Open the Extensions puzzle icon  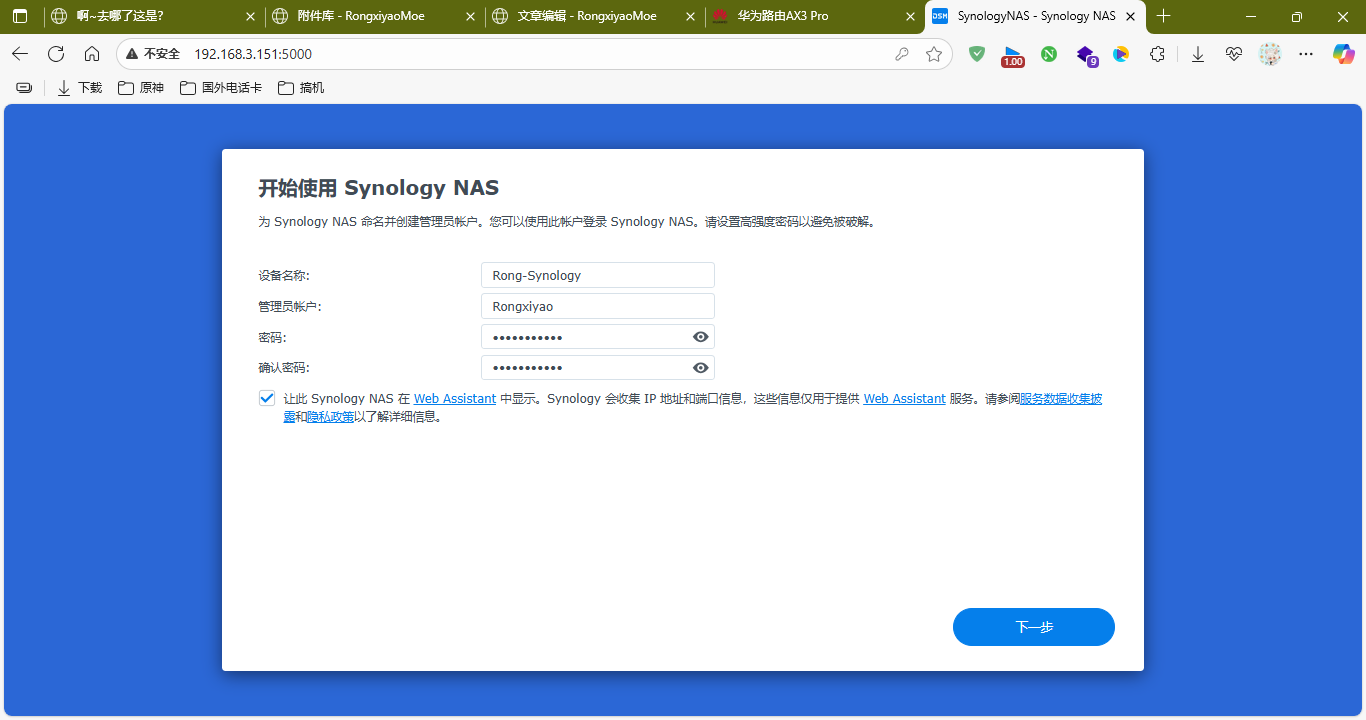tap(1157, 54)
